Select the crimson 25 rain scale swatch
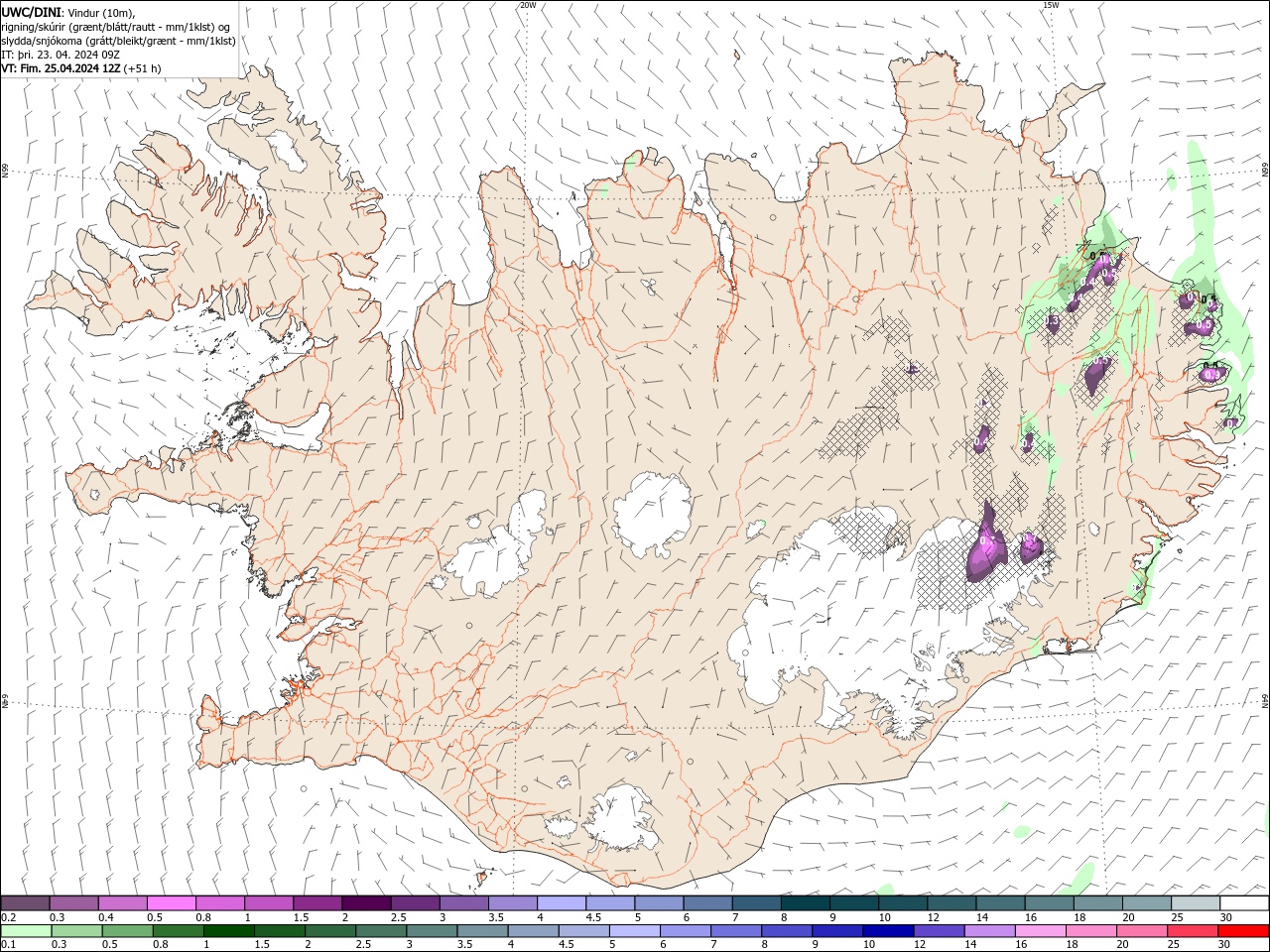1270x952 pixels. point(1193,931)
